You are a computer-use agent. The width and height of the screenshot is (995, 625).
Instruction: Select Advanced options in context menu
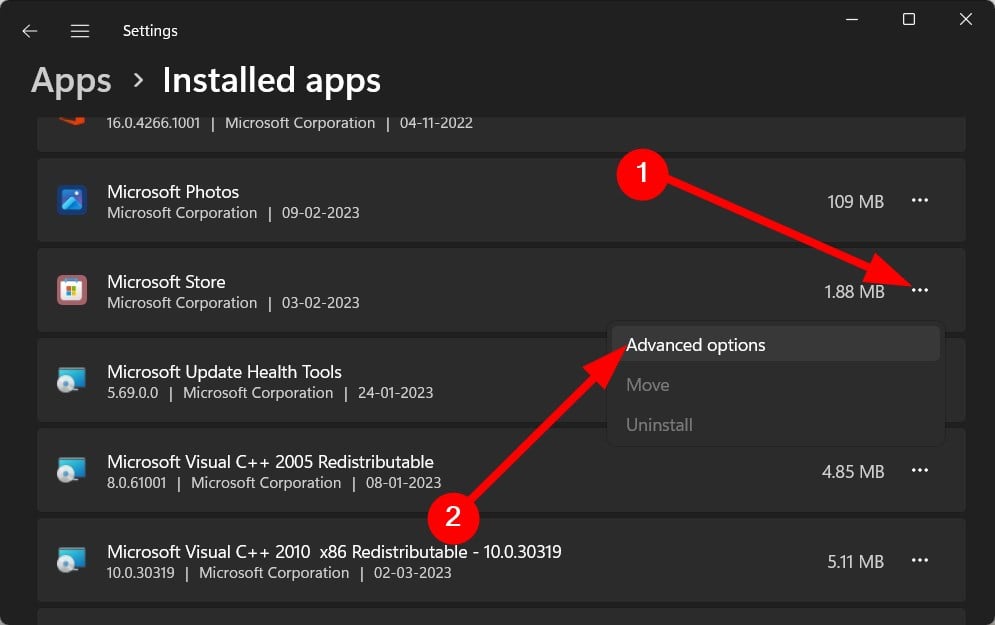pyautogui.click(x=775, y=345)
